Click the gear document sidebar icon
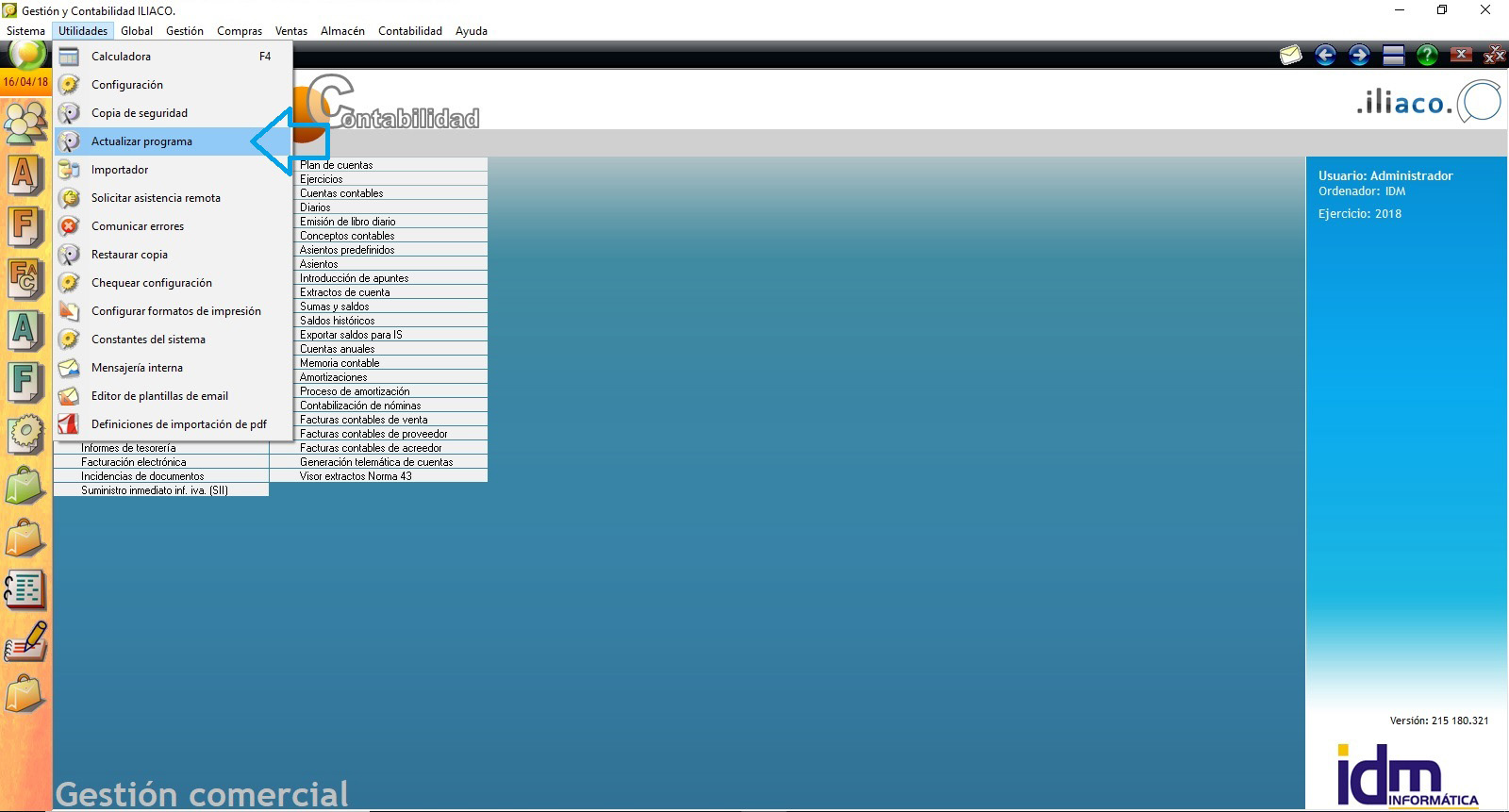The image size is (1509, 812). click(x=25, y=435)
